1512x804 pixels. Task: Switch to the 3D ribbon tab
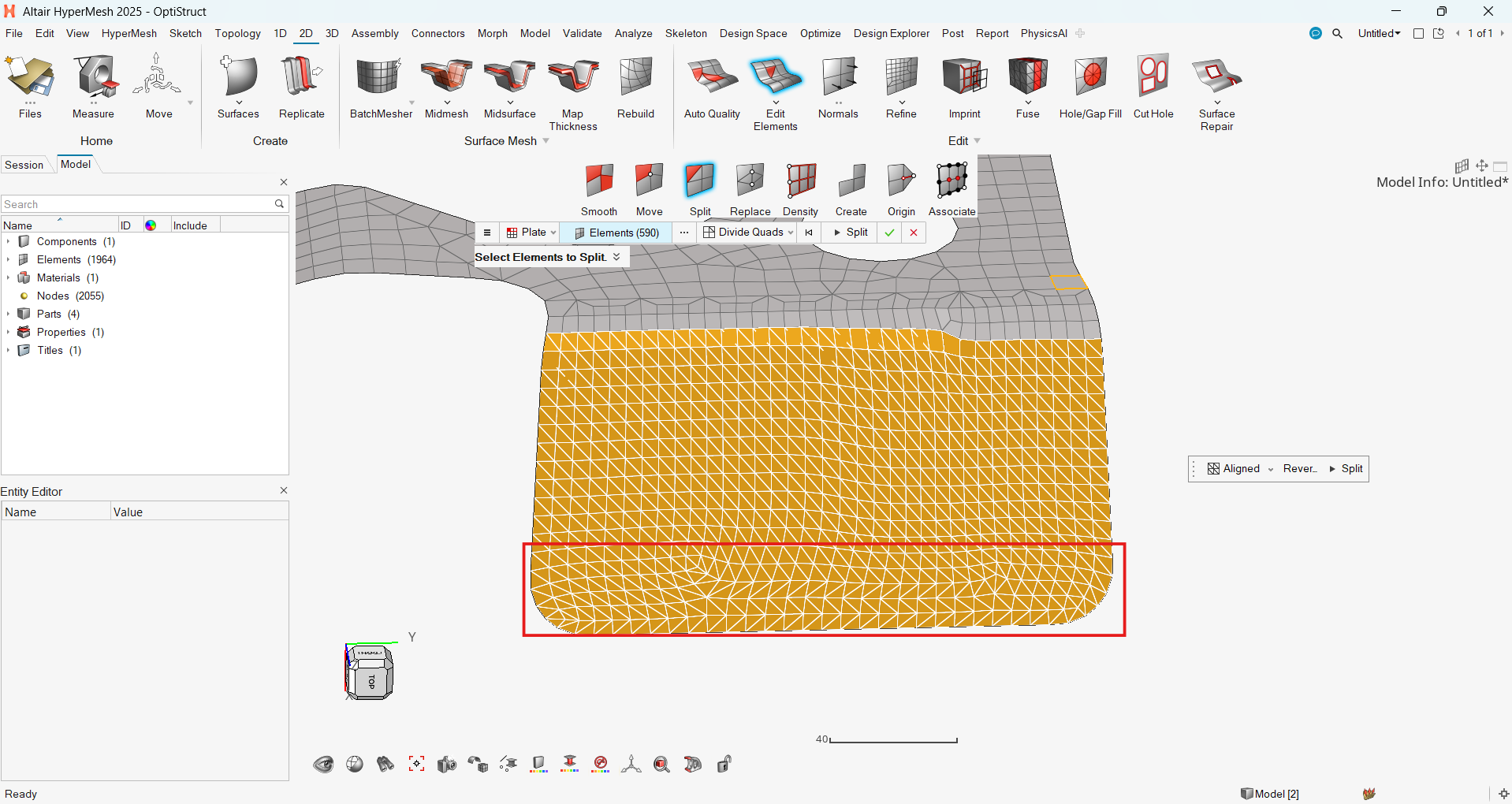coord(332,33)
